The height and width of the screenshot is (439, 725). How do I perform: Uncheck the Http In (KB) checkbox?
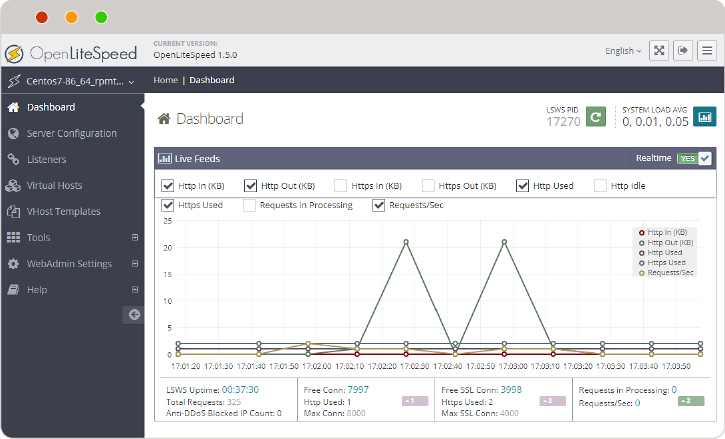[x=168, y=185]
